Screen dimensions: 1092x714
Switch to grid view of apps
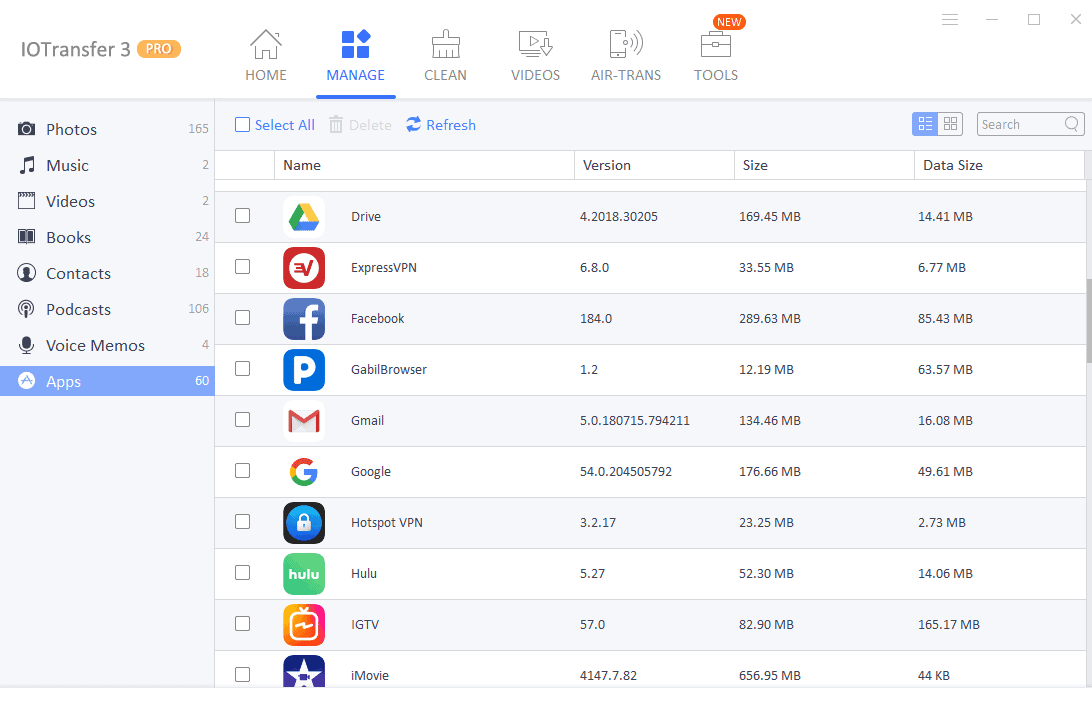point(949,123)
